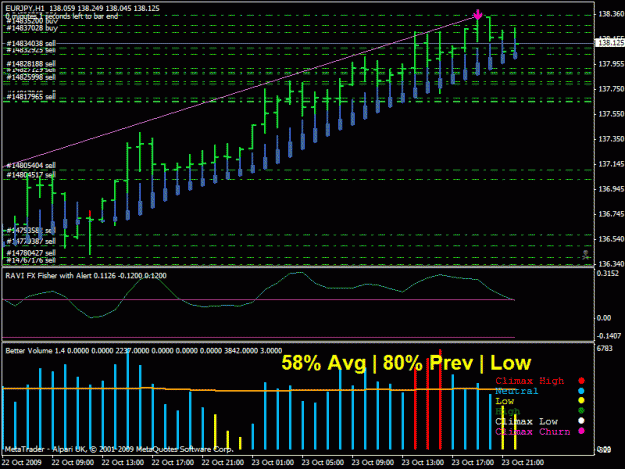Click the blue Neutral legend dot

point(581,391)
